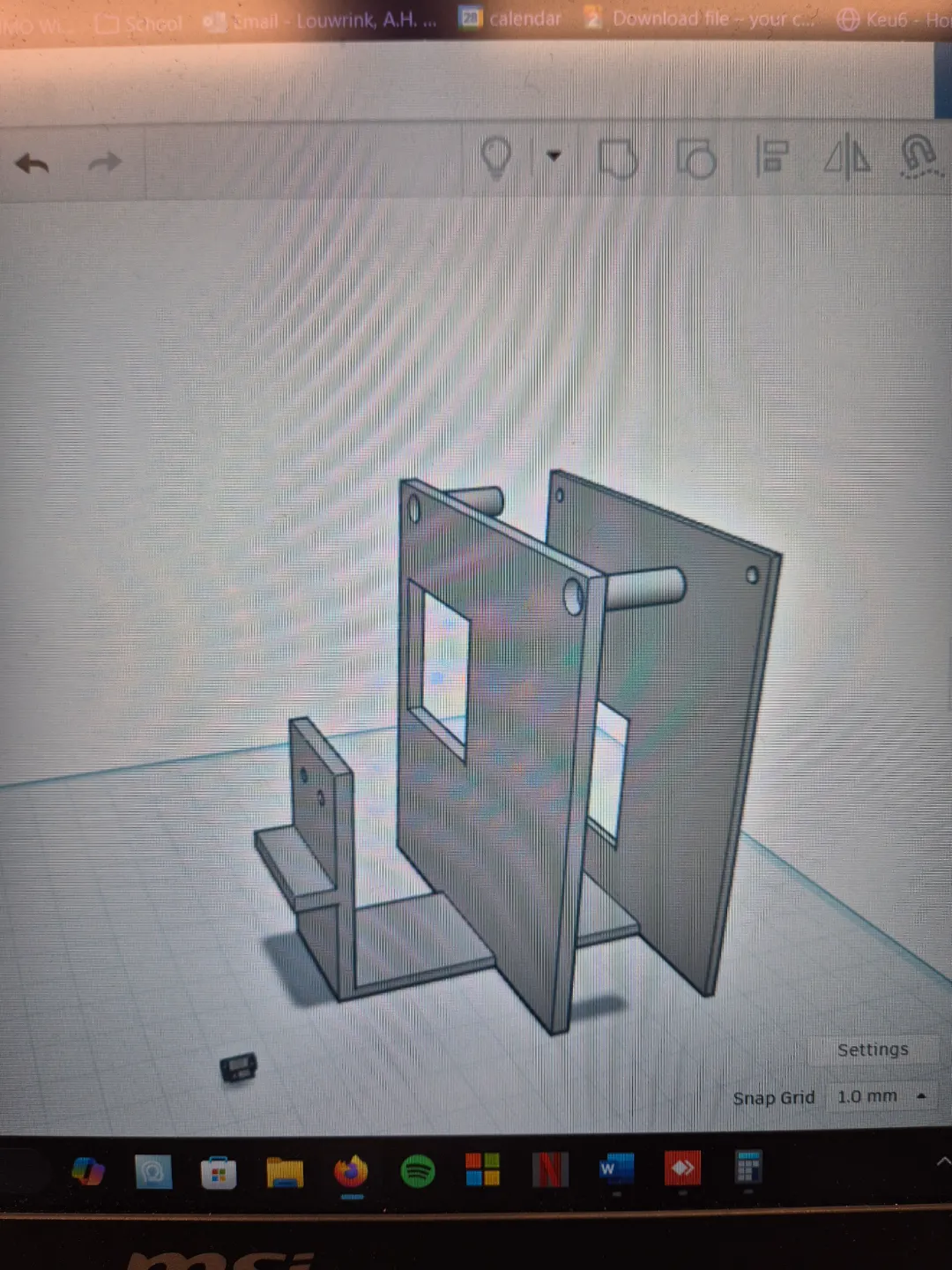Viewport: 952px width, 1270px height.
Task: Open the four-colored squares taskbar app
Action: 483,1169
